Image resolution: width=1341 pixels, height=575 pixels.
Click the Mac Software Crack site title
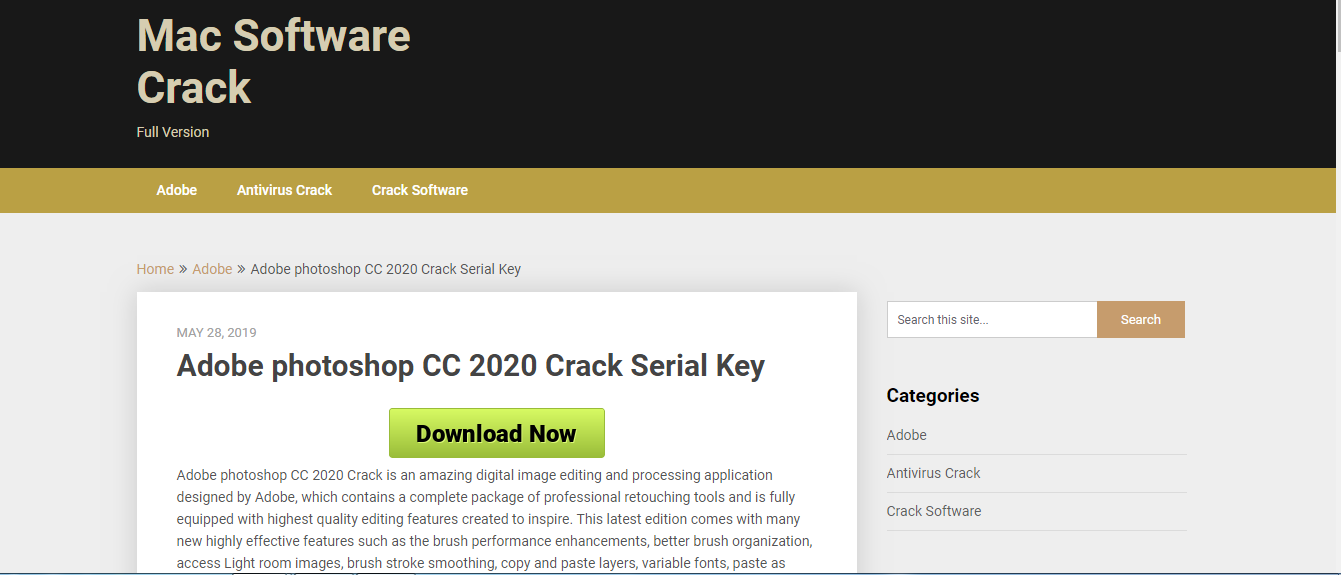[x=273, y=62]
